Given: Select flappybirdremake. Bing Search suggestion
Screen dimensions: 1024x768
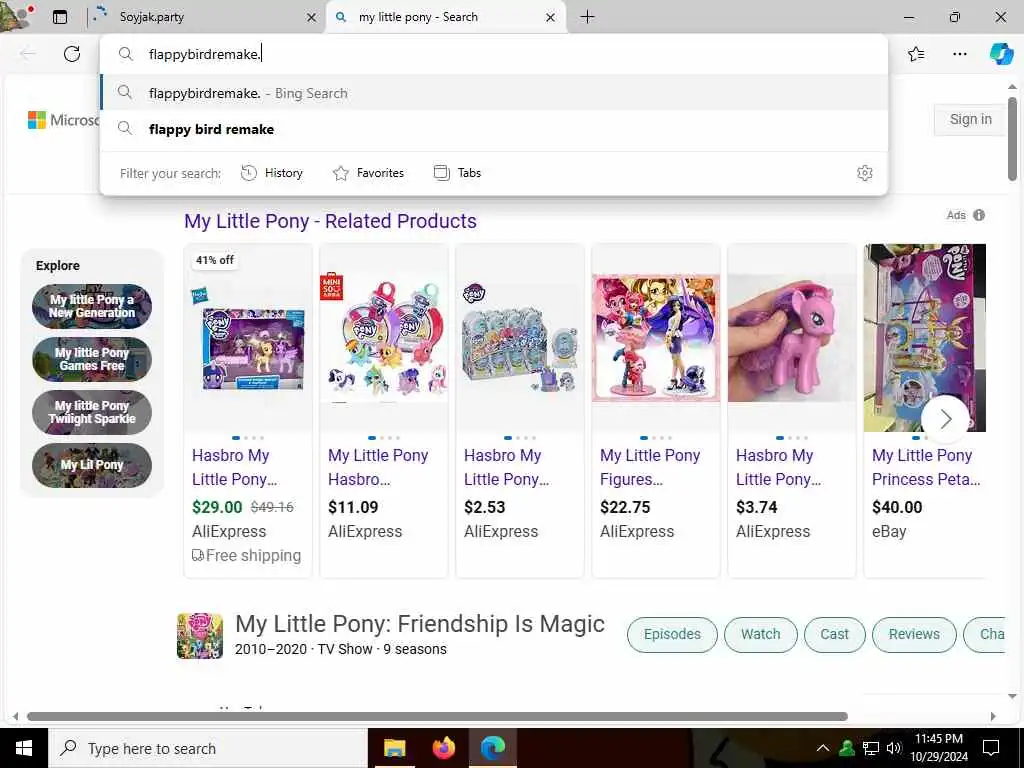Looking at the screenshot, I should click(x=494, y=93).
